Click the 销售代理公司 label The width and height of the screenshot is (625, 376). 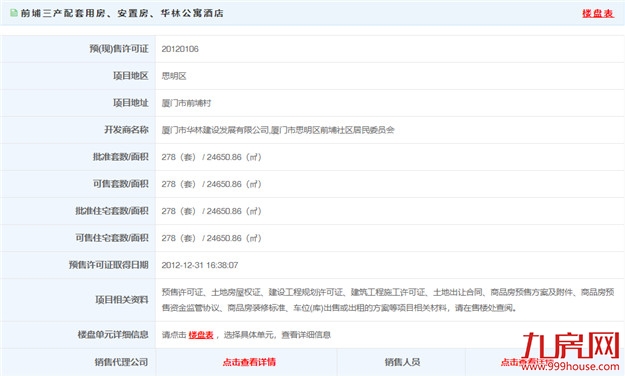122,362
